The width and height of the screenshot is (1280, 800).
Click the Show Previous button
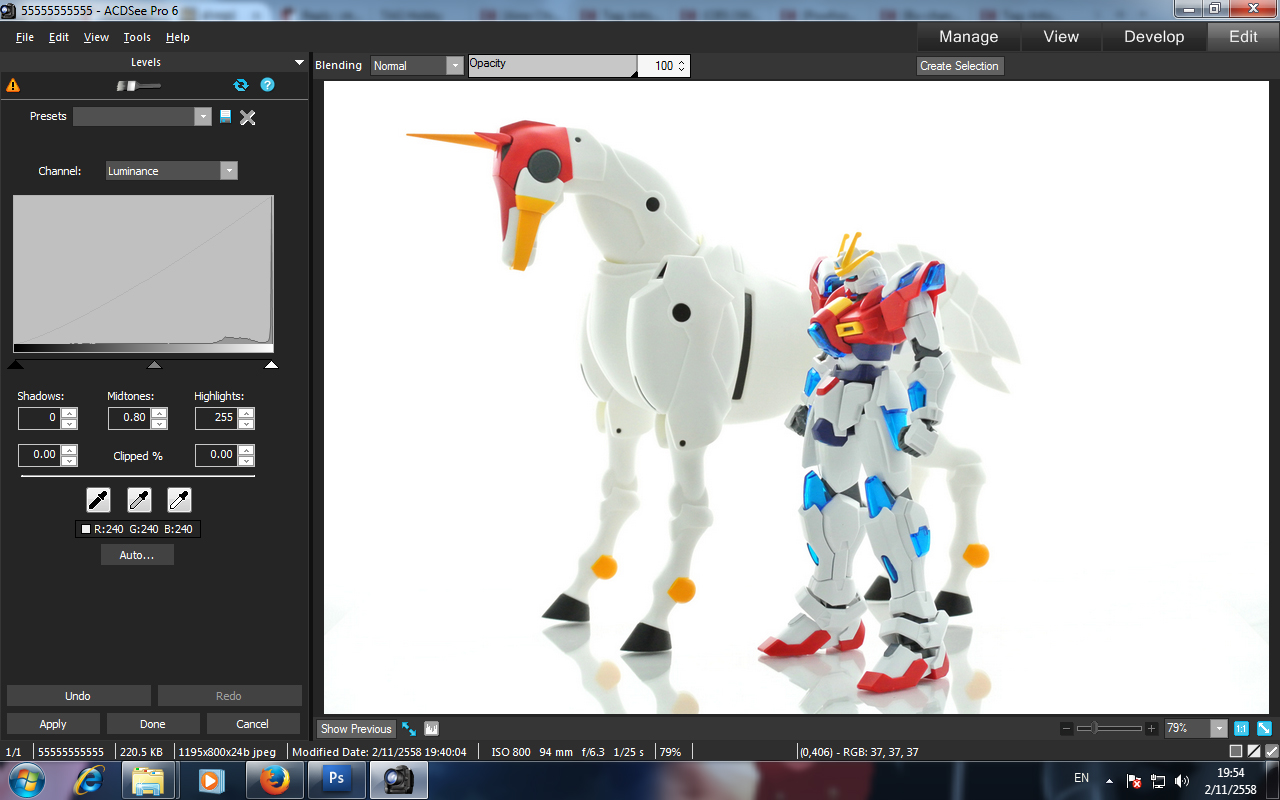click(x=356, y=729)
